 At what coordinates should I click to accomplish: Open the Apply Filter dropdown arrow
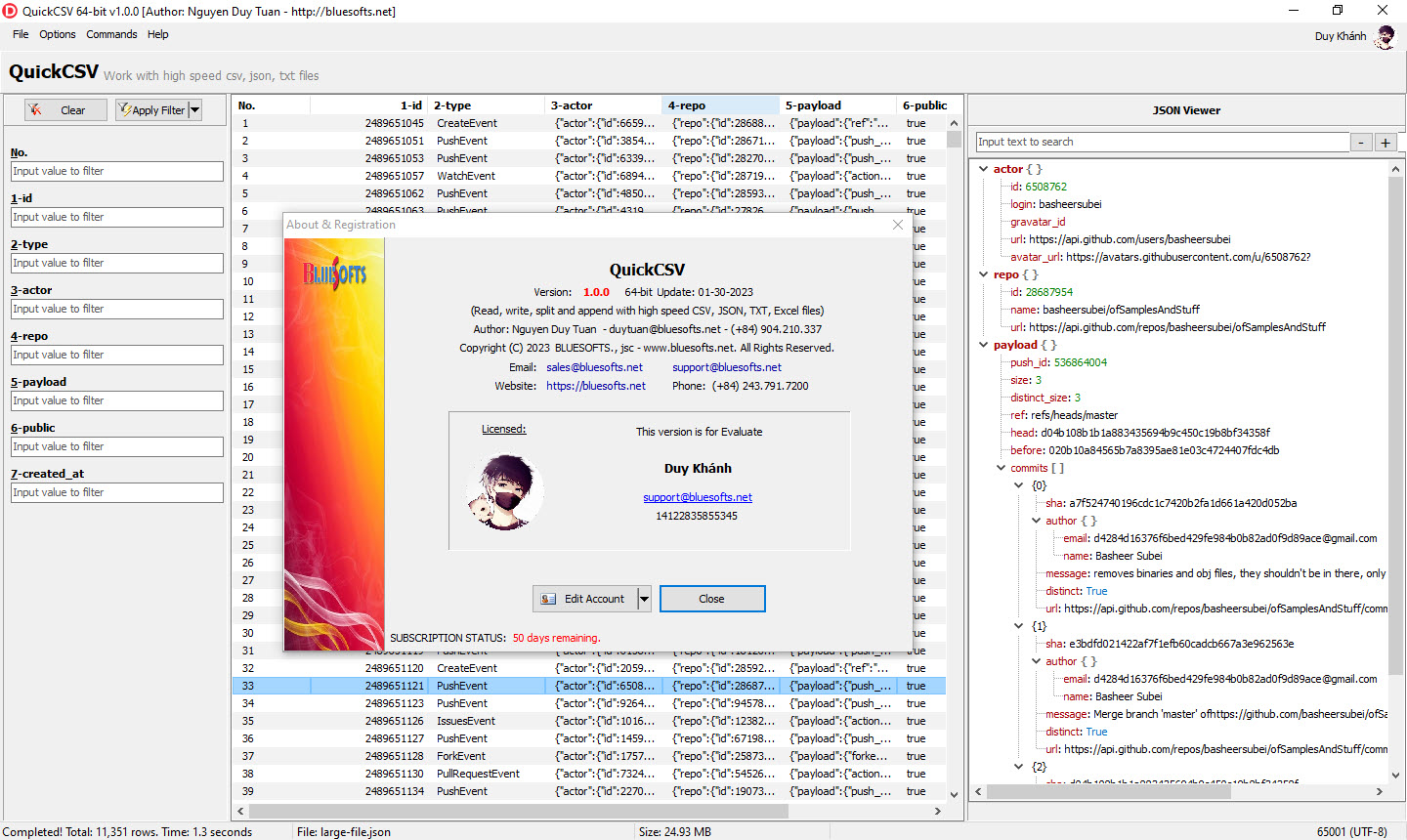[x=194, y=110]
